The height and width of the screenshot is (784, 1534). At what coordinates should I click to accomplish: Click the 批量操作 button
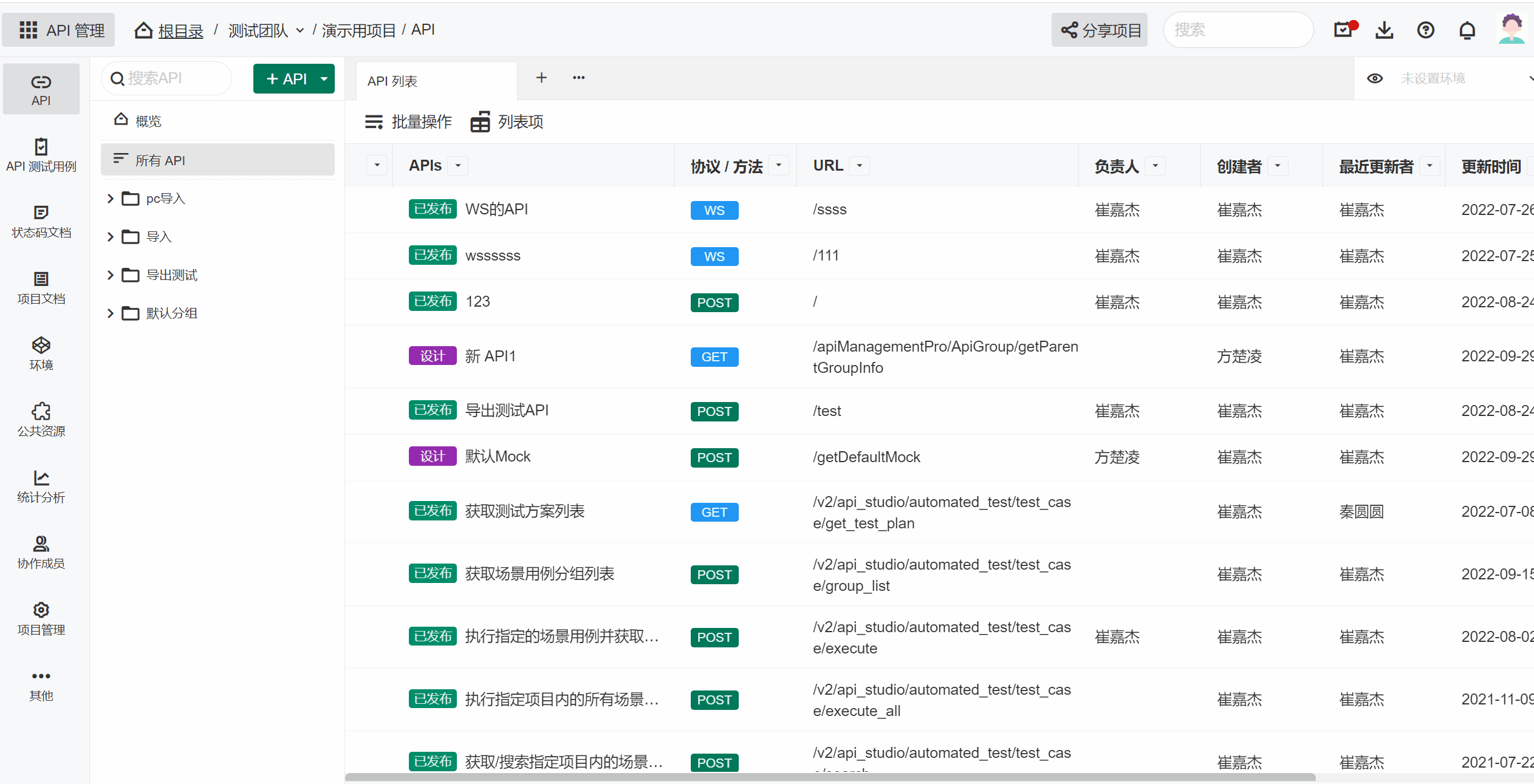[408, 121]
